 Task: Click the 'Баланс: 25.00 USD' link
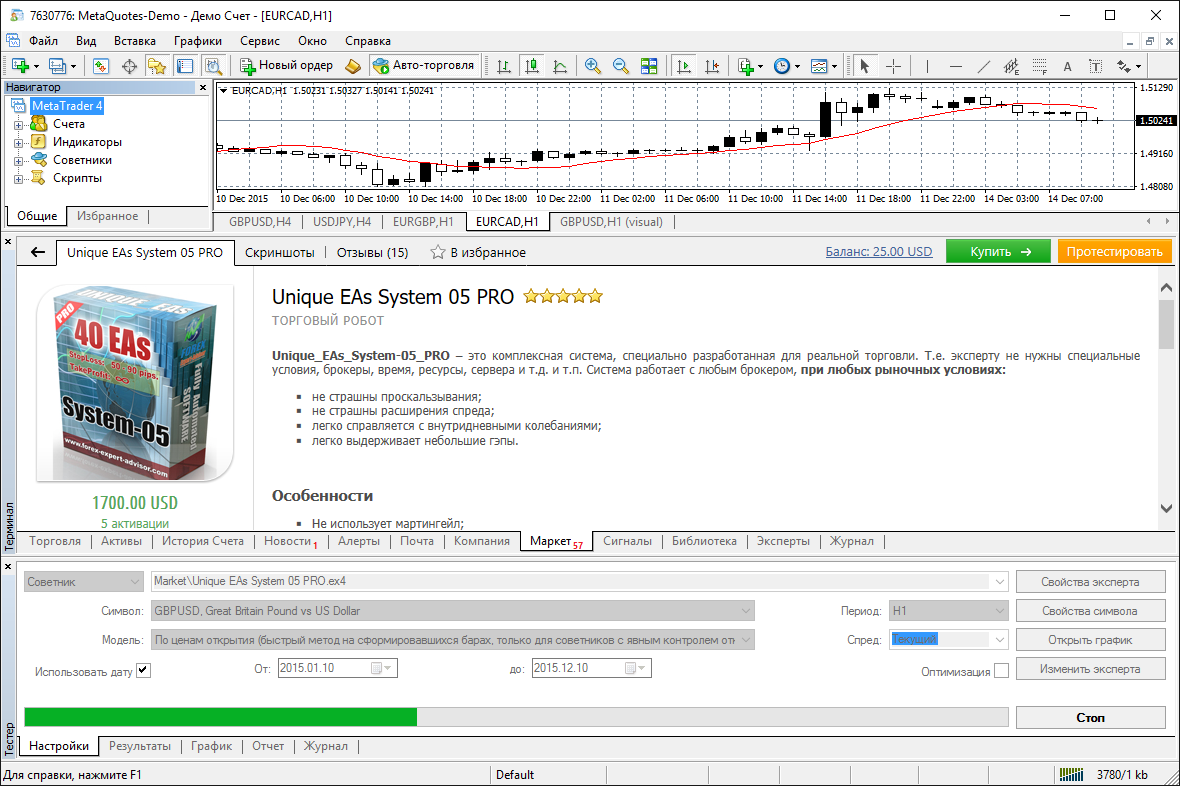click(x=878, y=252)
